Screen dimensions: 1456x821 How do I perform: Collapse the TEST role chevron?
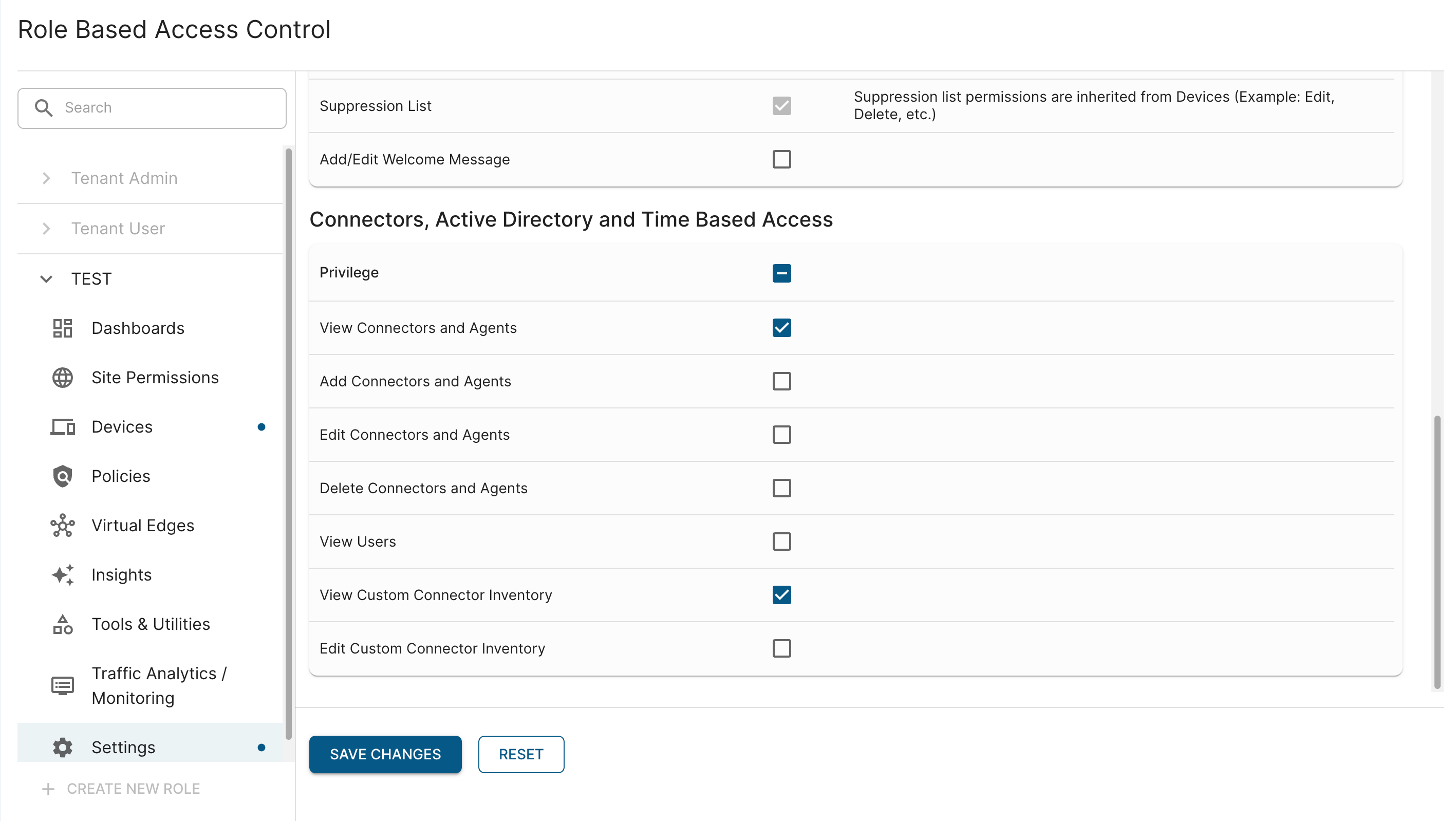click(46, 279)
